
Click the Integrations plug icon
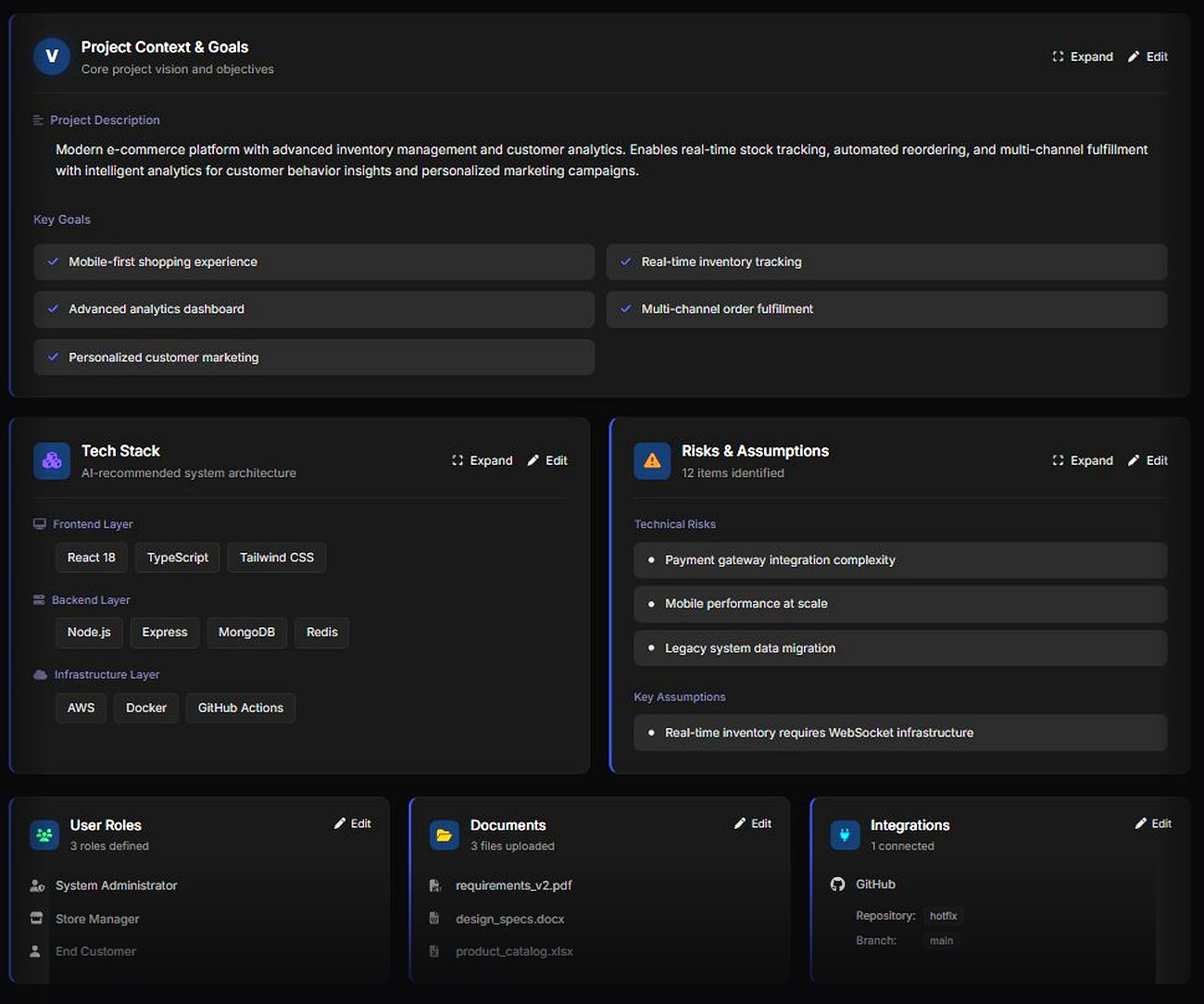(x=845, y=835)
